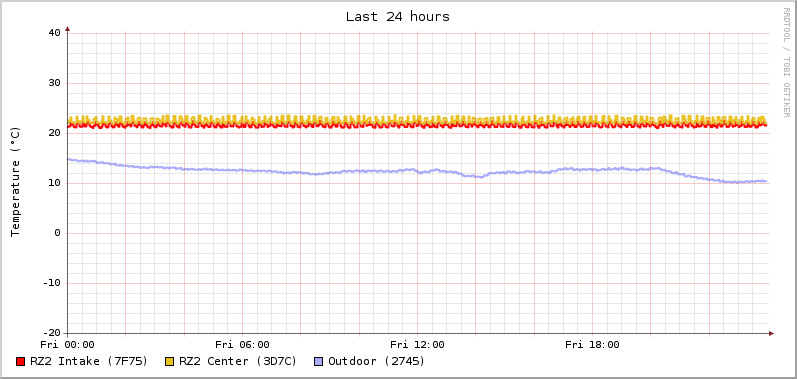
Task: Click the 'RZ2 Intake (7F75)' legend label
Action: coord(89,361)
